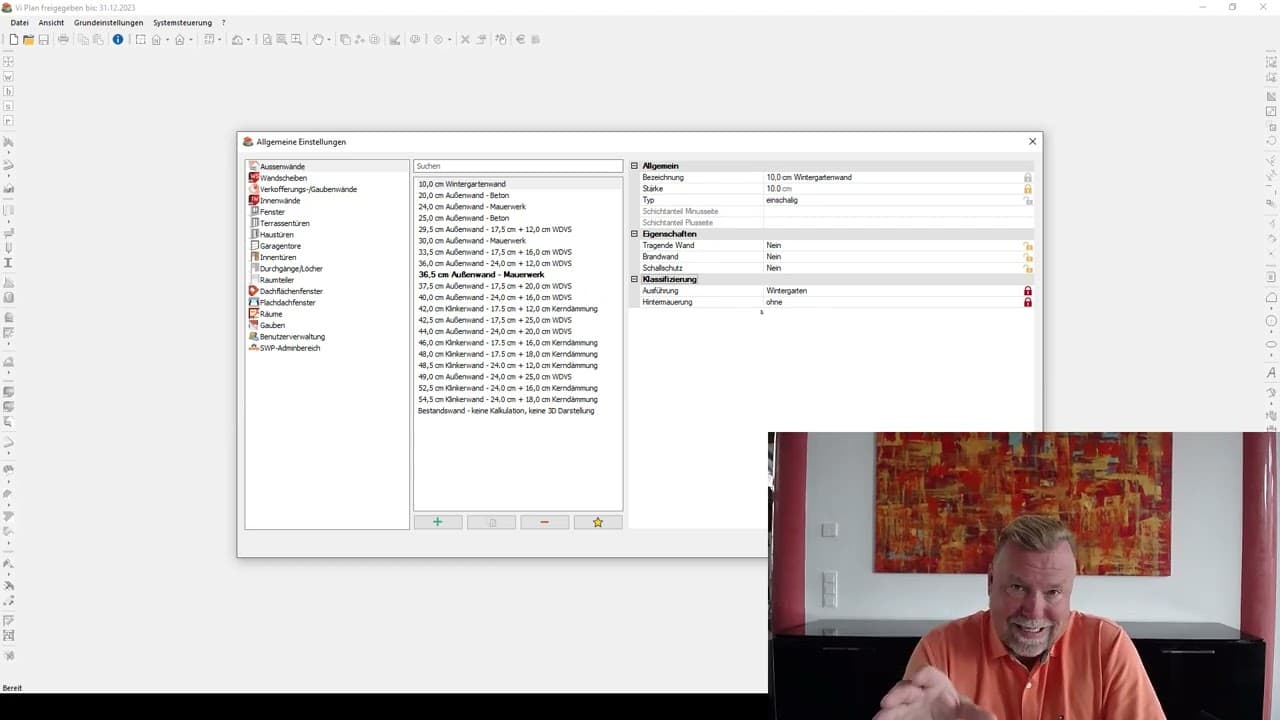The height and width of the screenshot is (720, 1280).
Task: Click the new document toolbar icon
Action: [x=14, y=40]
